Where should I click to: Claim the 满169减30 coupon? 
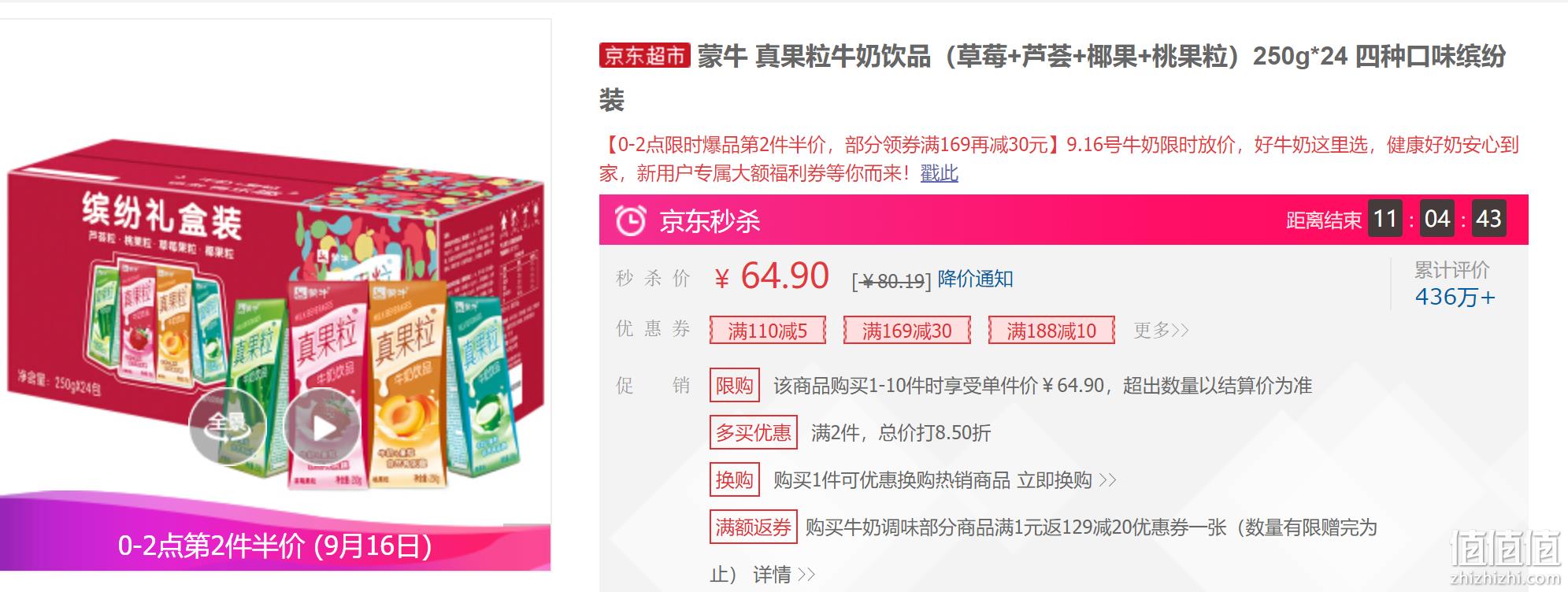(x=906, y=330)
